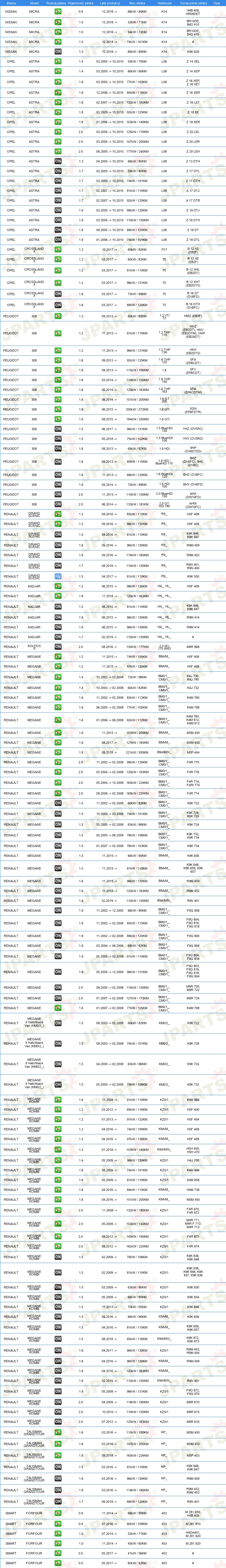226x1568 pixels.
Task: Click diesel icon in Astra Z 13 DTH row
Action: pos(58,161)
